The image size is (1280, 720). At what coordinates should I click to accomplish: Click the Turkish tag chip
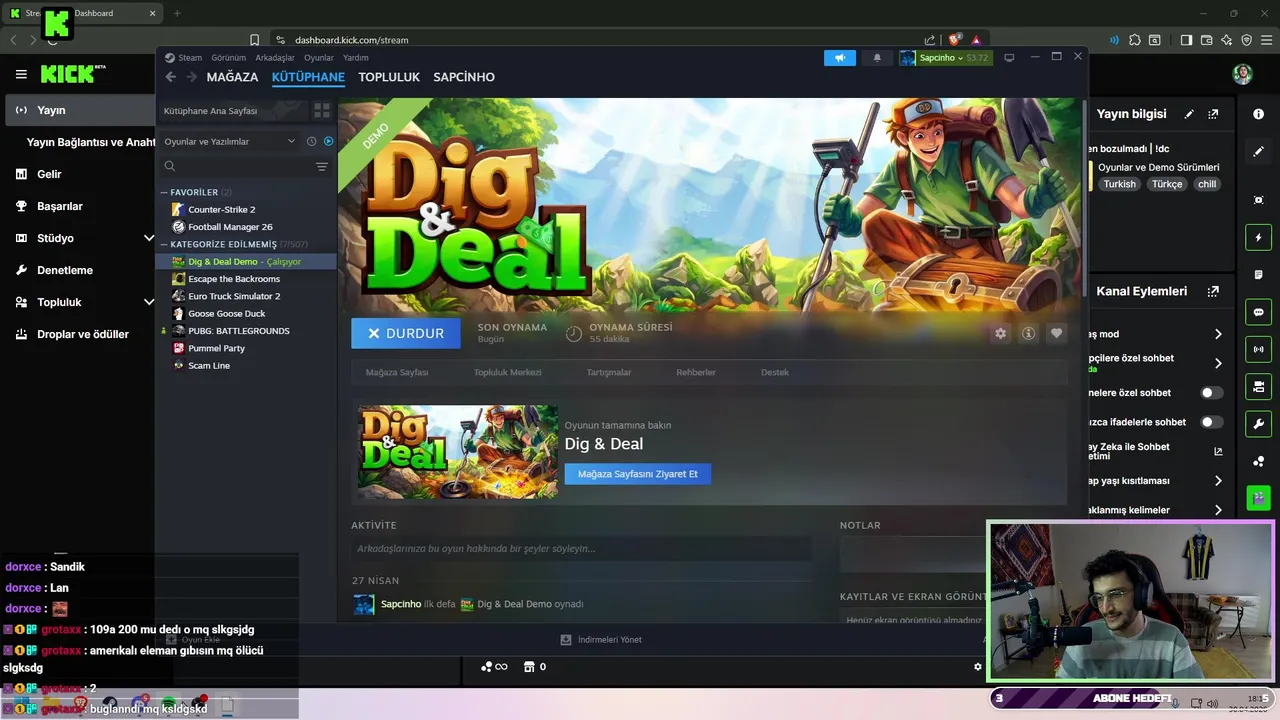pos(1120,184)
